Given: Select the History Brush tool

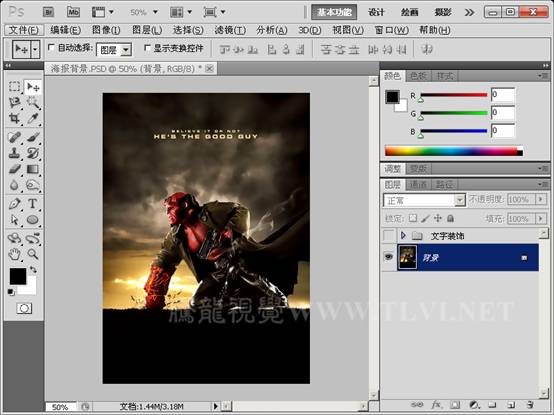Looking at the screenshot, I should pyautogui.click(x=33, y=153).
